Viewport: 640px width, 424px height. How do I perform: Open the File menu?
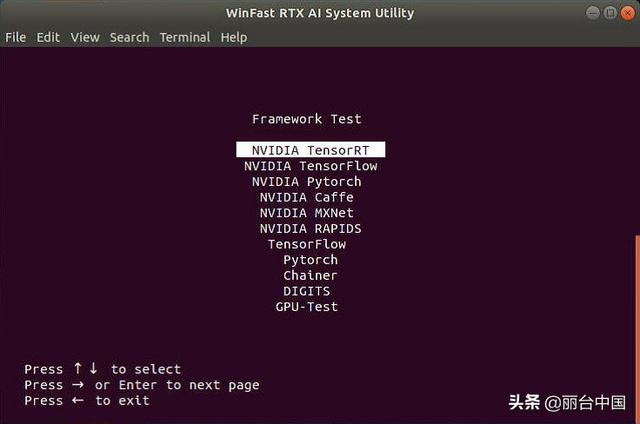(x=16, y=38)
